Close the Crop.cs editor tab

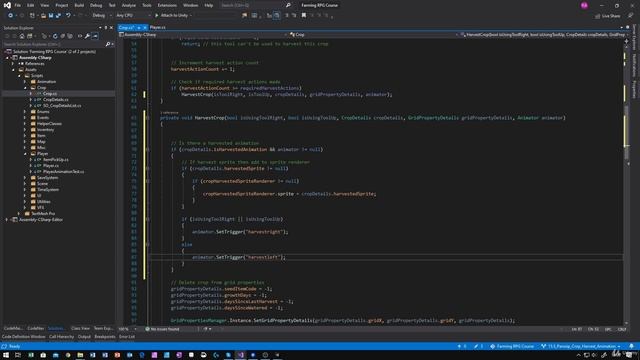145,27
